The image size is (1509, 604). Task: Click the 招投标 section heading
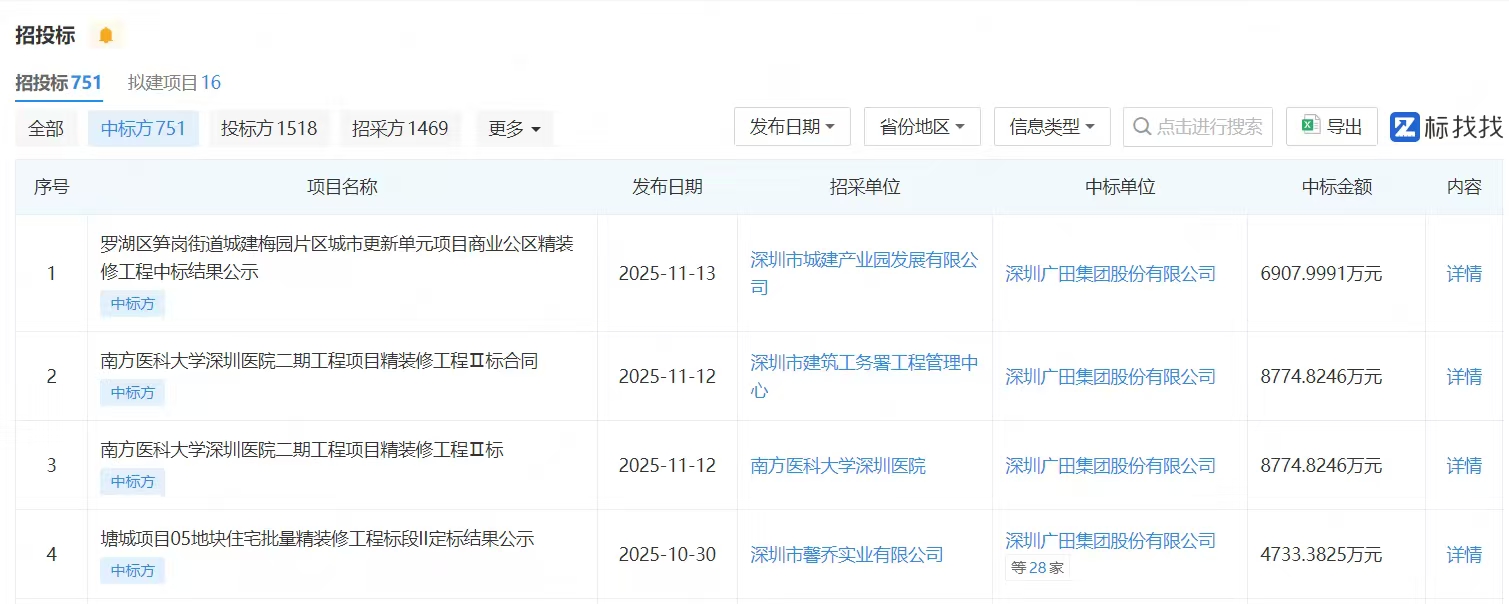pos(45,35)
